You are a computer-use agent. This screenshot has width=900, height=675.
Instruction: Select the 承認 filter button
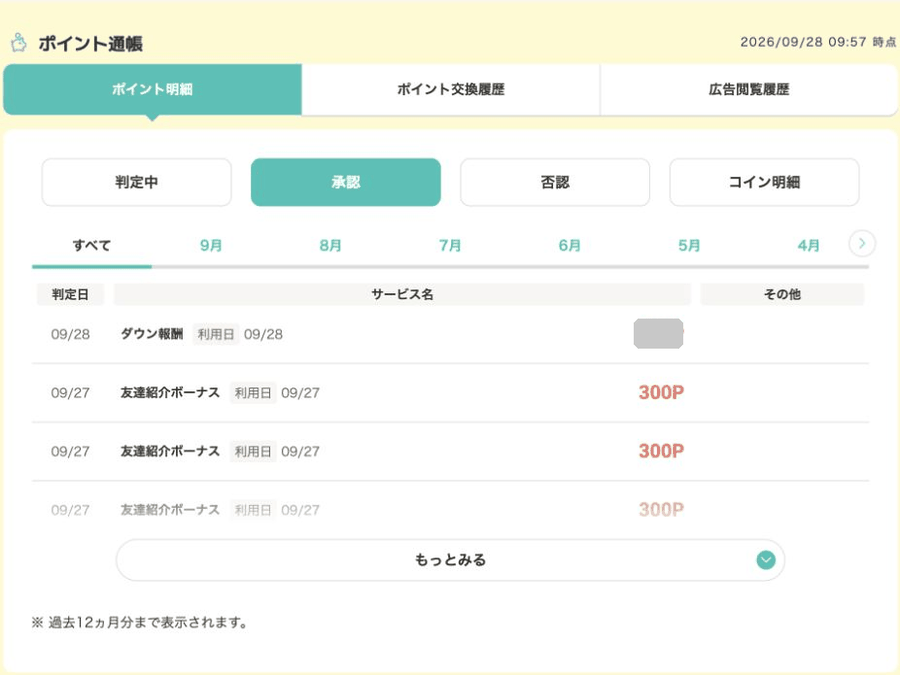[x=346, y=182]
